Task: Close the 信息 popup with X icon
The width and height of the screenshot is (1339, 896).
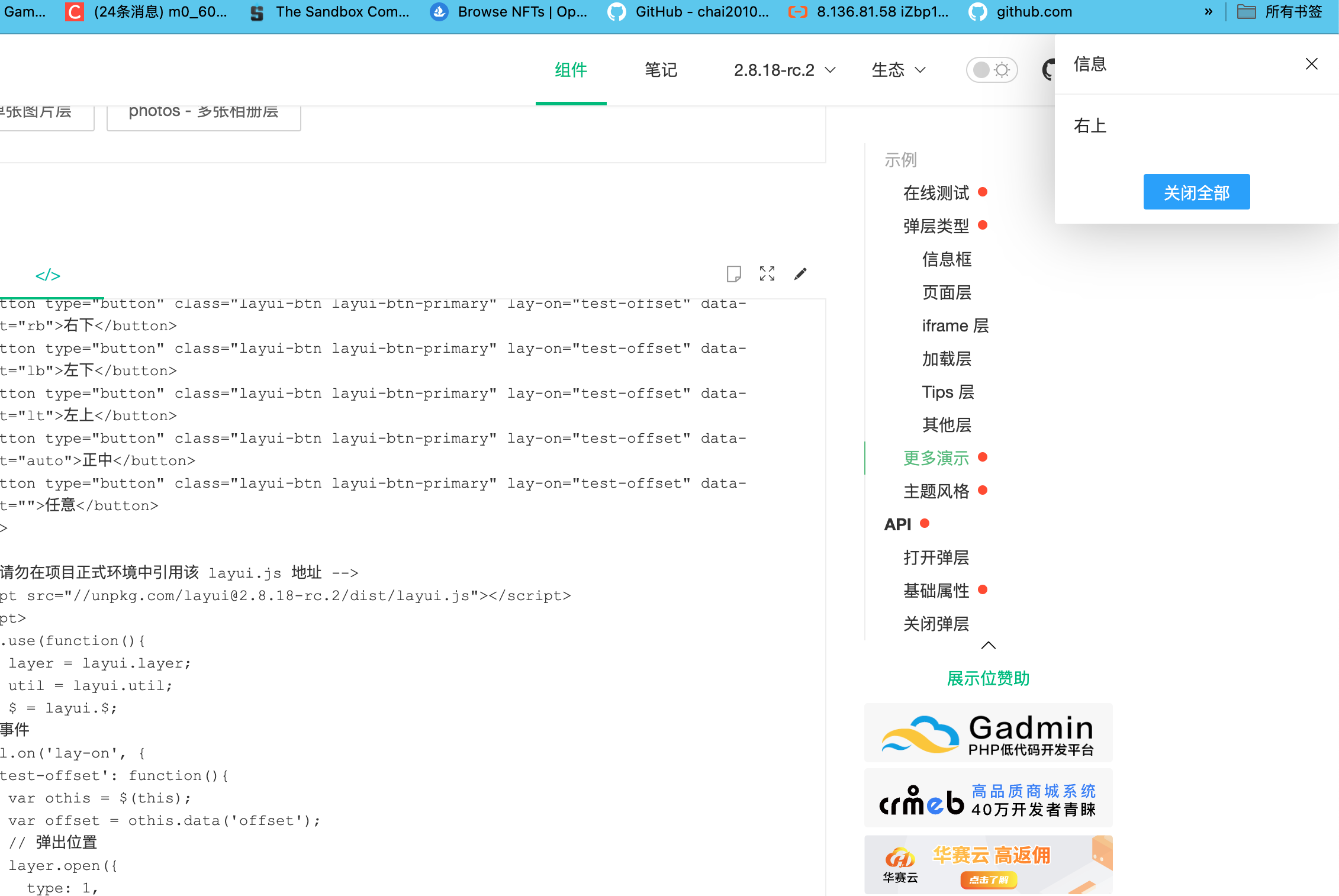Action: (1311, 64)
